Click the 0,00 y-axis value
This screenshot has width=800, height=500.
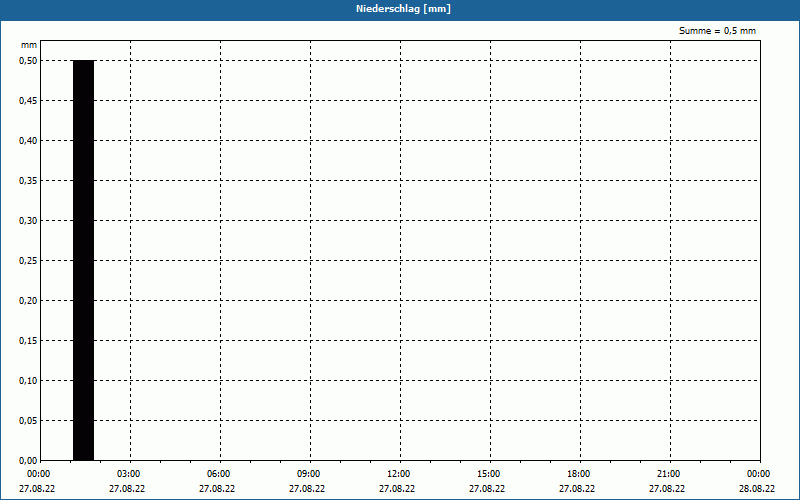(28, 460)
